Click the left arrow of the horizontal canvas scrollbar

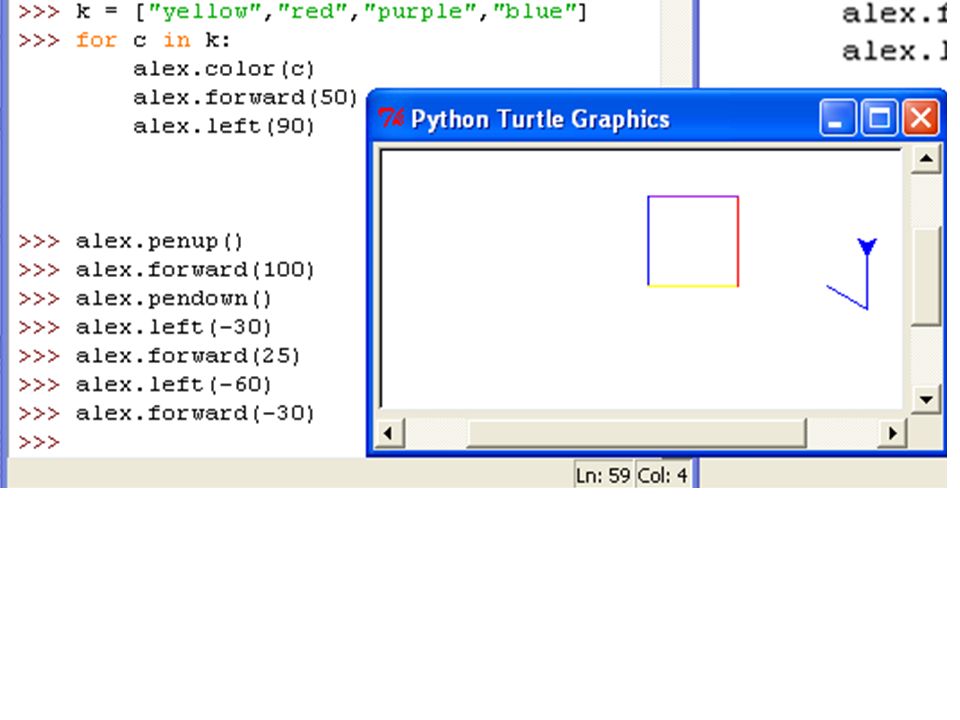tap(389, 433)
